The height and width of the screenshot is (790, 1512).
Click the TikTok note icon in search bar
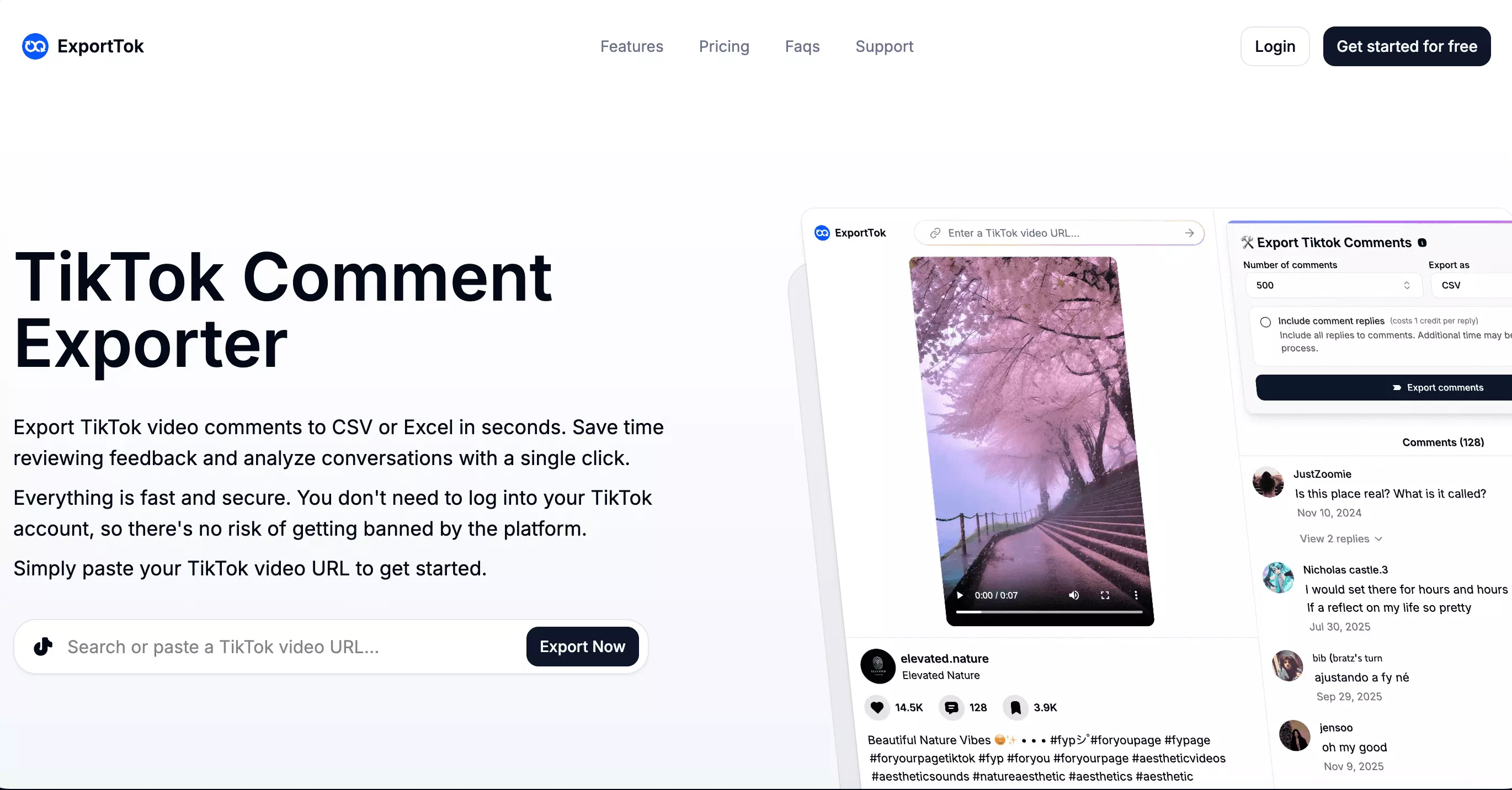42,647
